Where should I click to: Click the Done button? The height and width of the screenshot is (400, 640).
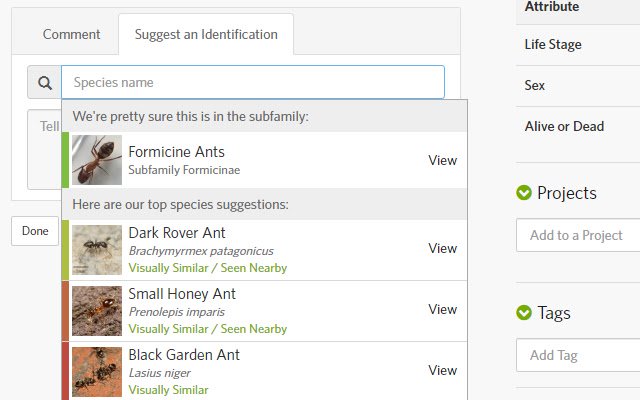point(35,231)
